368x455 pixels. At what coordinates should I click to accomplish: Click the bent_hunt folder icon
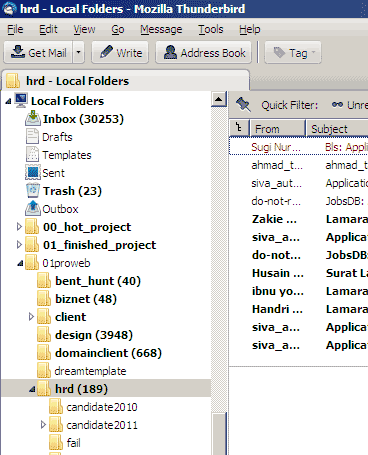[44, 281]
